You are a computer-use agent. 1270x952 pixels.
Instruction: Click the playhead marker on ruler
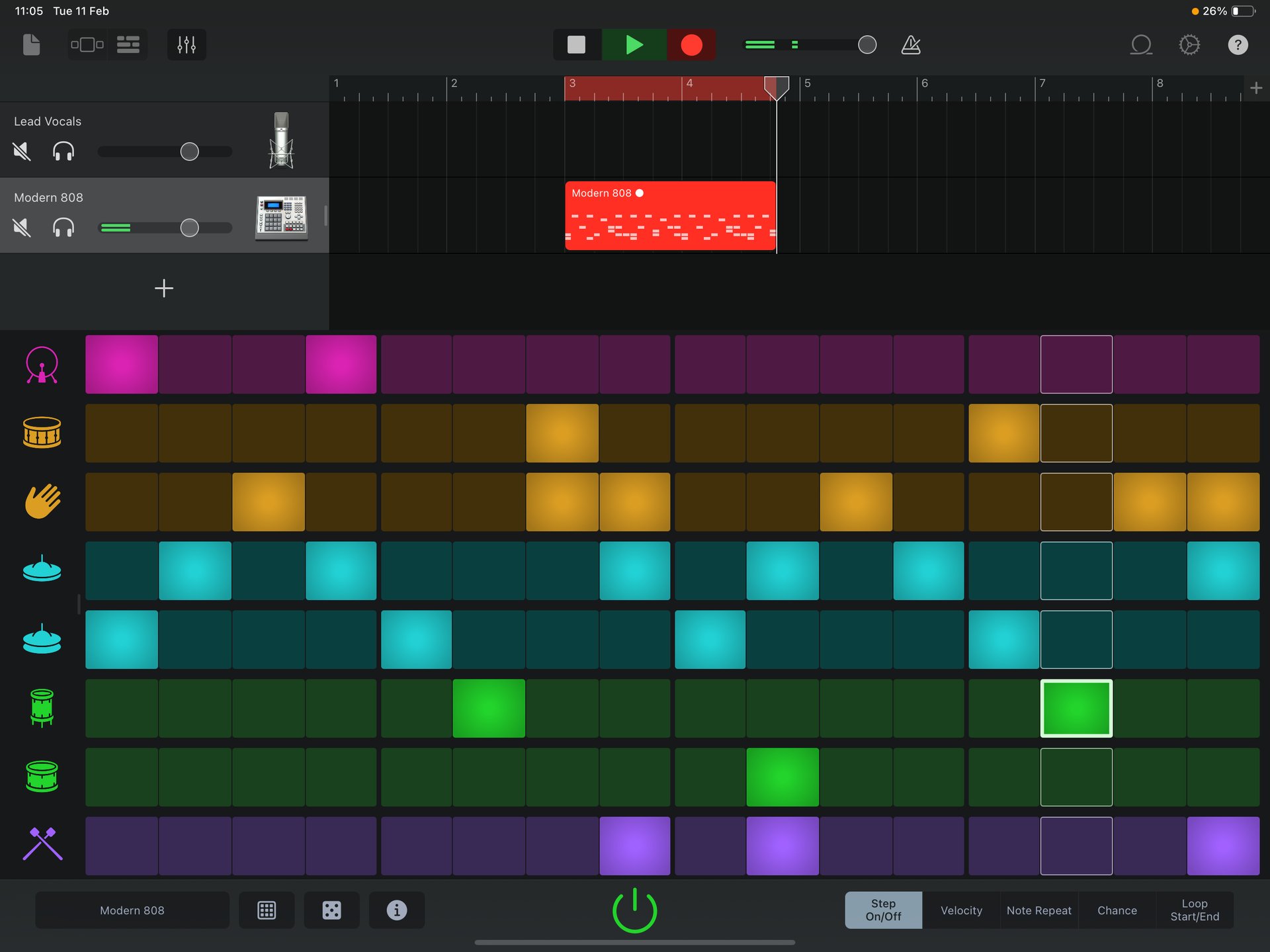pos(777,87)
